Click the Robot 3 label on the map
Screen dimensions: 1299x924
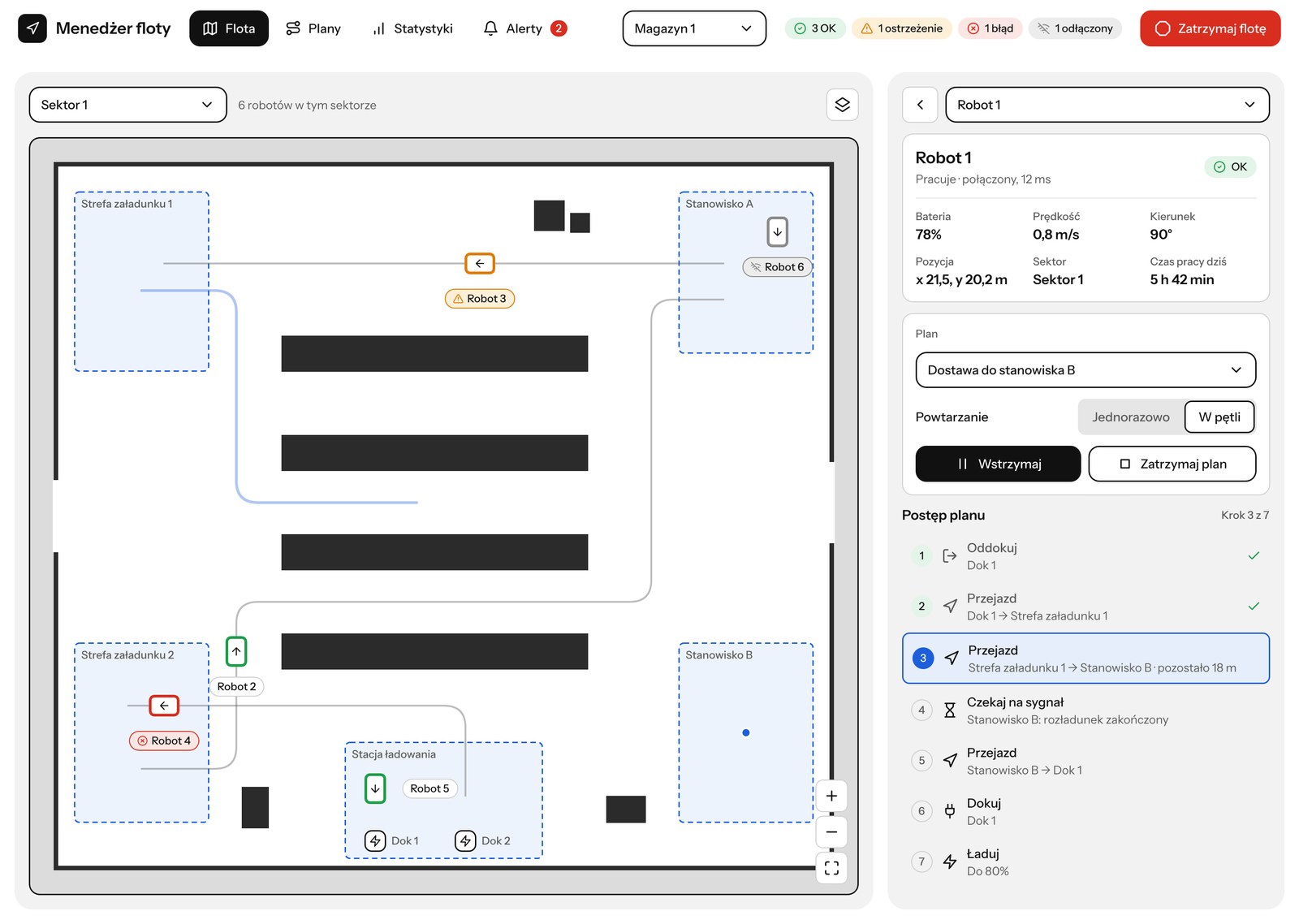[x=480, y=299]
